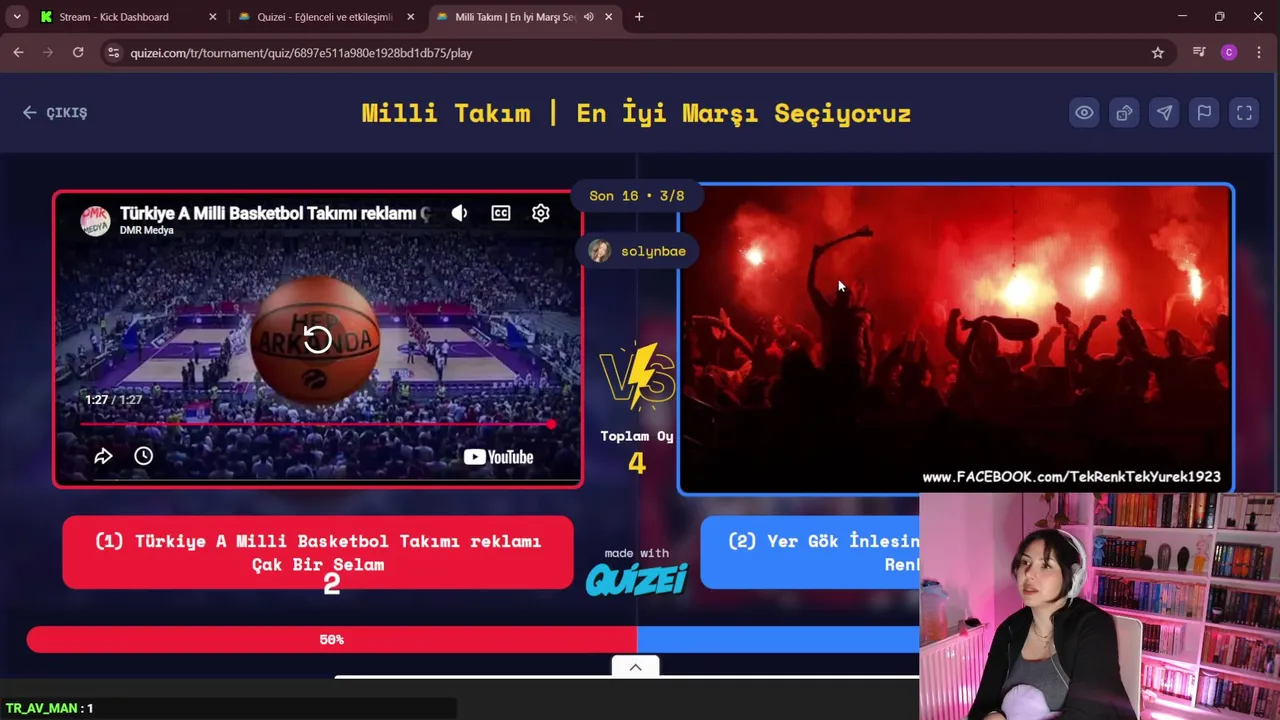Click the eye preview icon in quiz header
The width and height of the screenshot is (1280, 720).
pos(1084,113)
